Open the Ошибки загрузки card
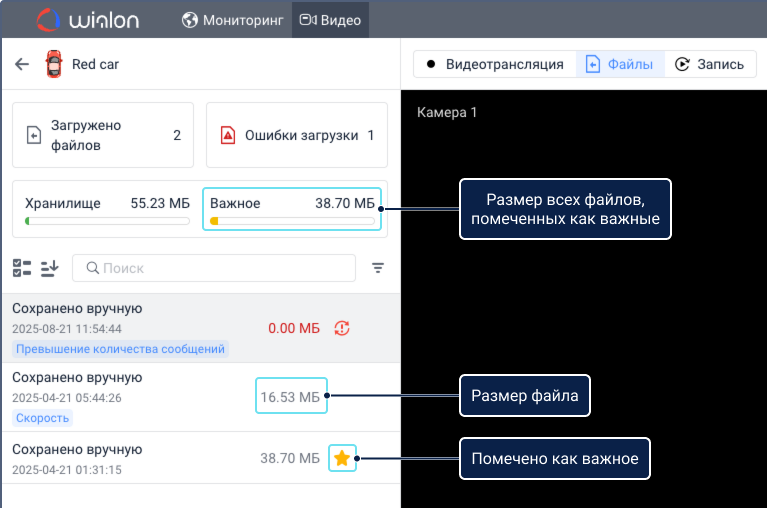Image resolution: width=767 pixels, height=508 pixels. pos(296,135)
